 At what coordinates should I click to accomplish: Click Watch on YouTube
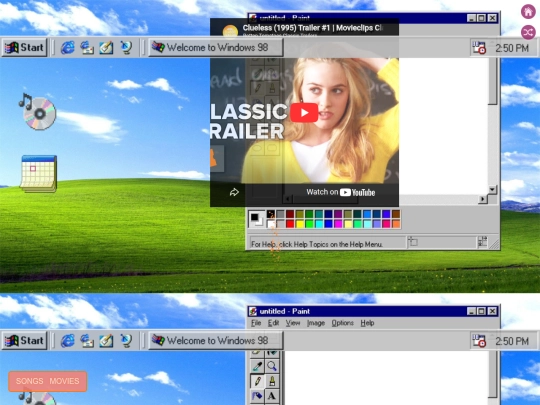tap(341, 192)
